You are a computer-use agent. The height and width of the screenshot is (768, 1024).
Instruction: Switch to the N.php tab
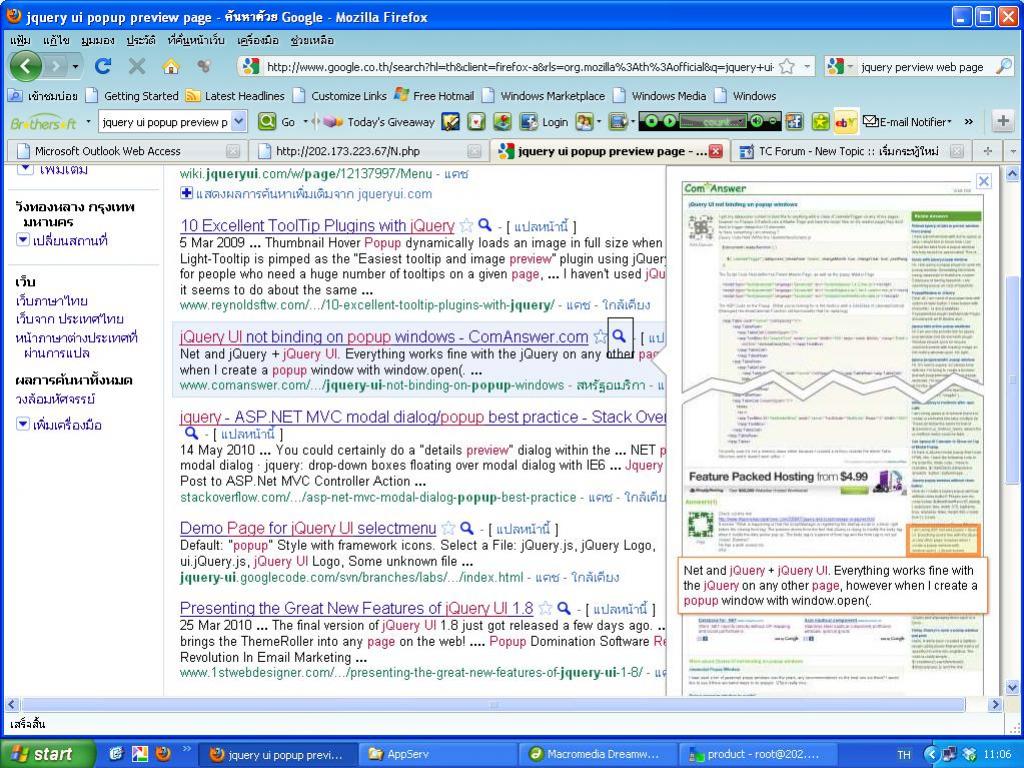369,151
